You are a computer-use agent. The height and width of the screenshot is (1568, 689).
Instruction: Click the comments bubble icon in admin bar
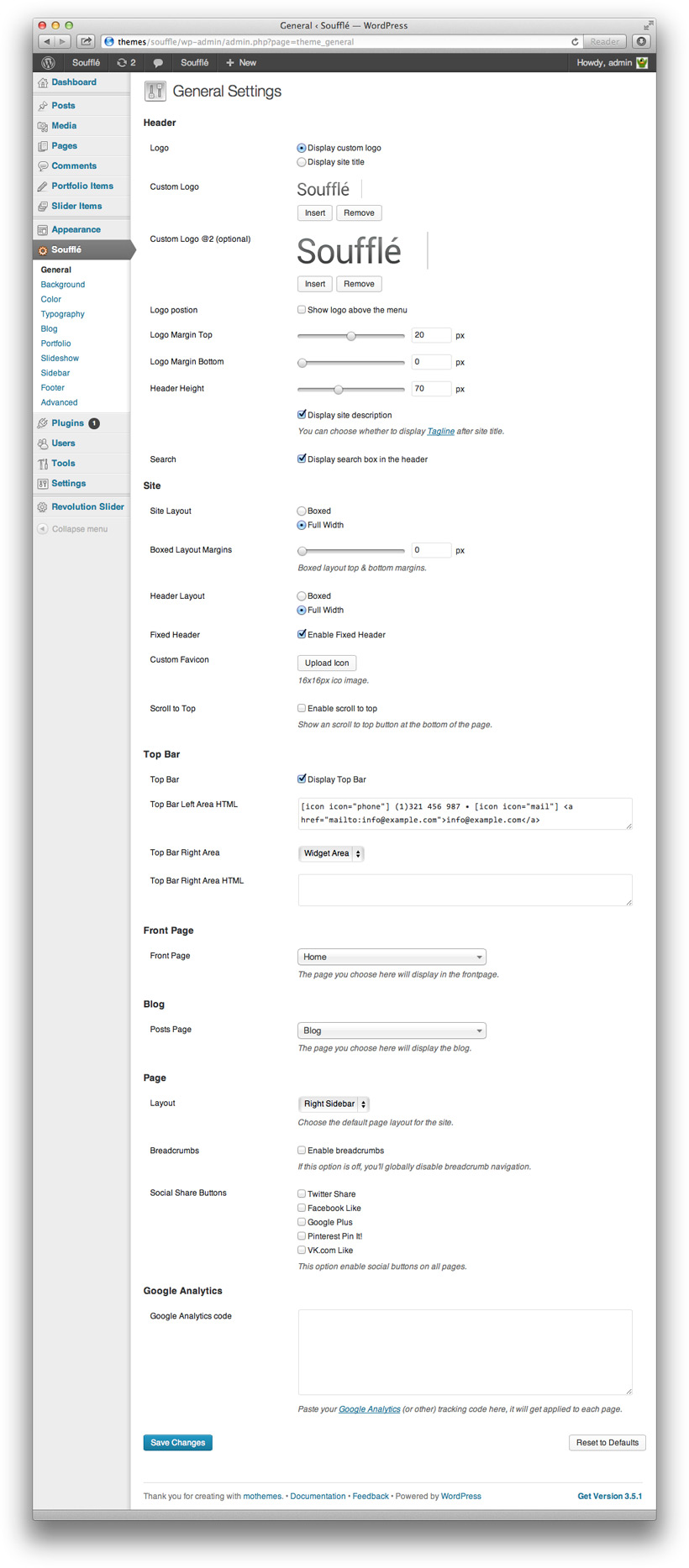[158, 63]
